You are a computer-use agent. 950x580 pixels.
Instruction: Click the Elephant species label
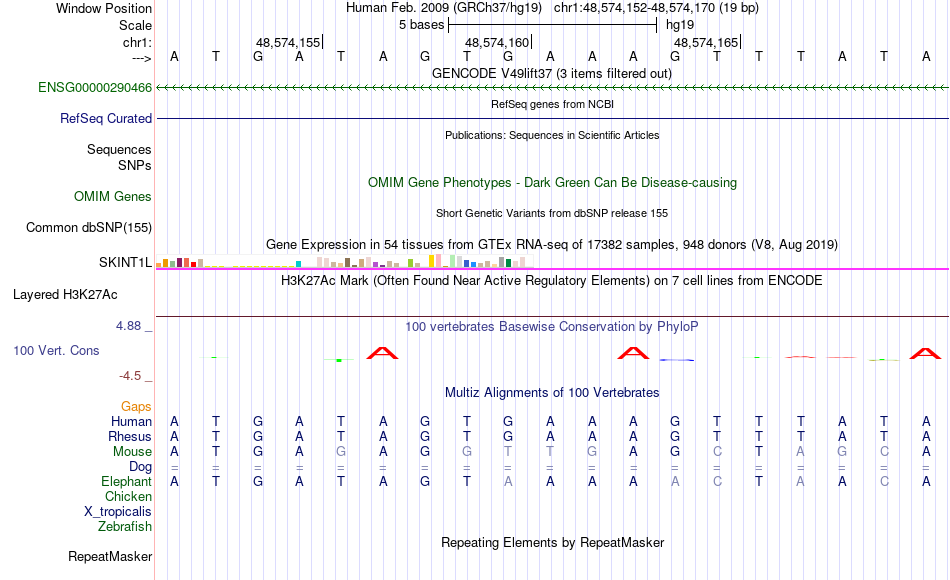127,481
